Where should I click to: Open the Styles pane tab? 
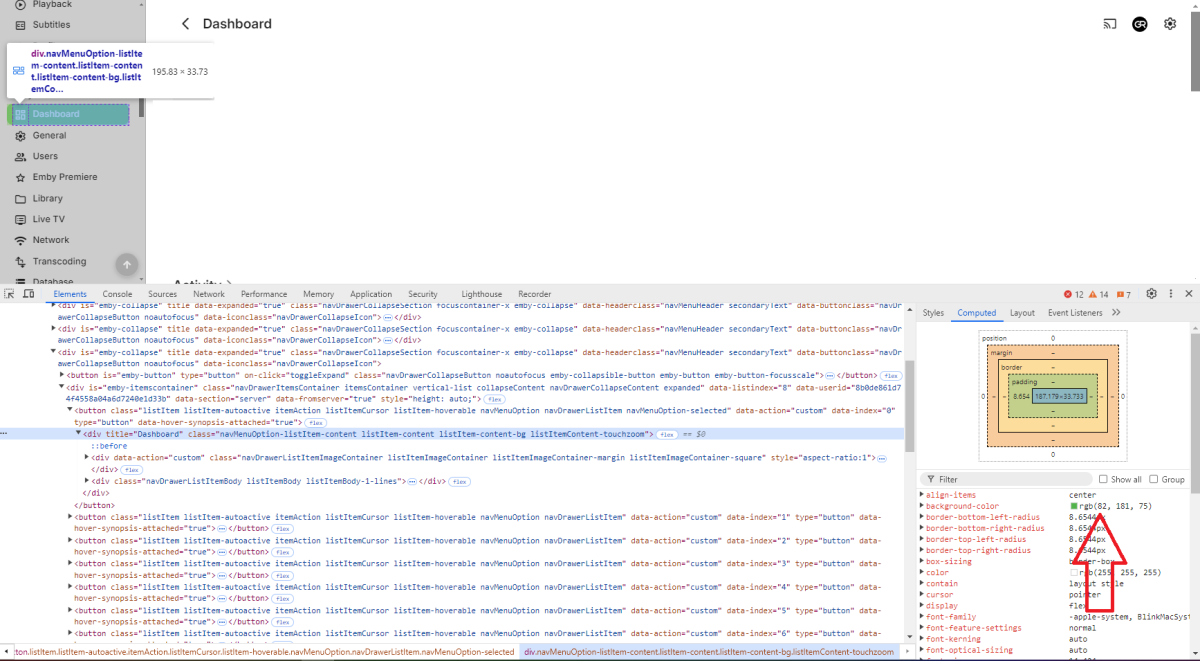(933, 313)
